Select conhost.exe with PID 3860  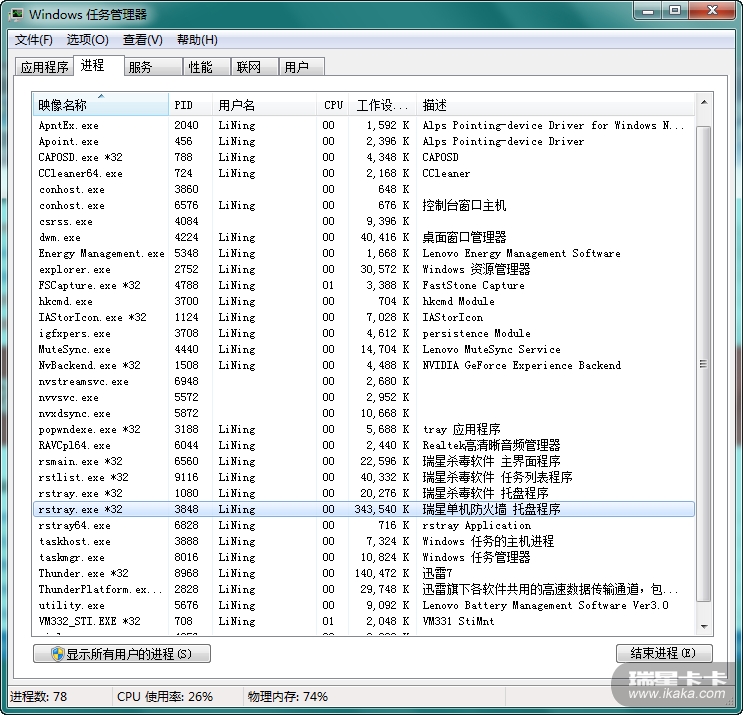pos(364,190)
